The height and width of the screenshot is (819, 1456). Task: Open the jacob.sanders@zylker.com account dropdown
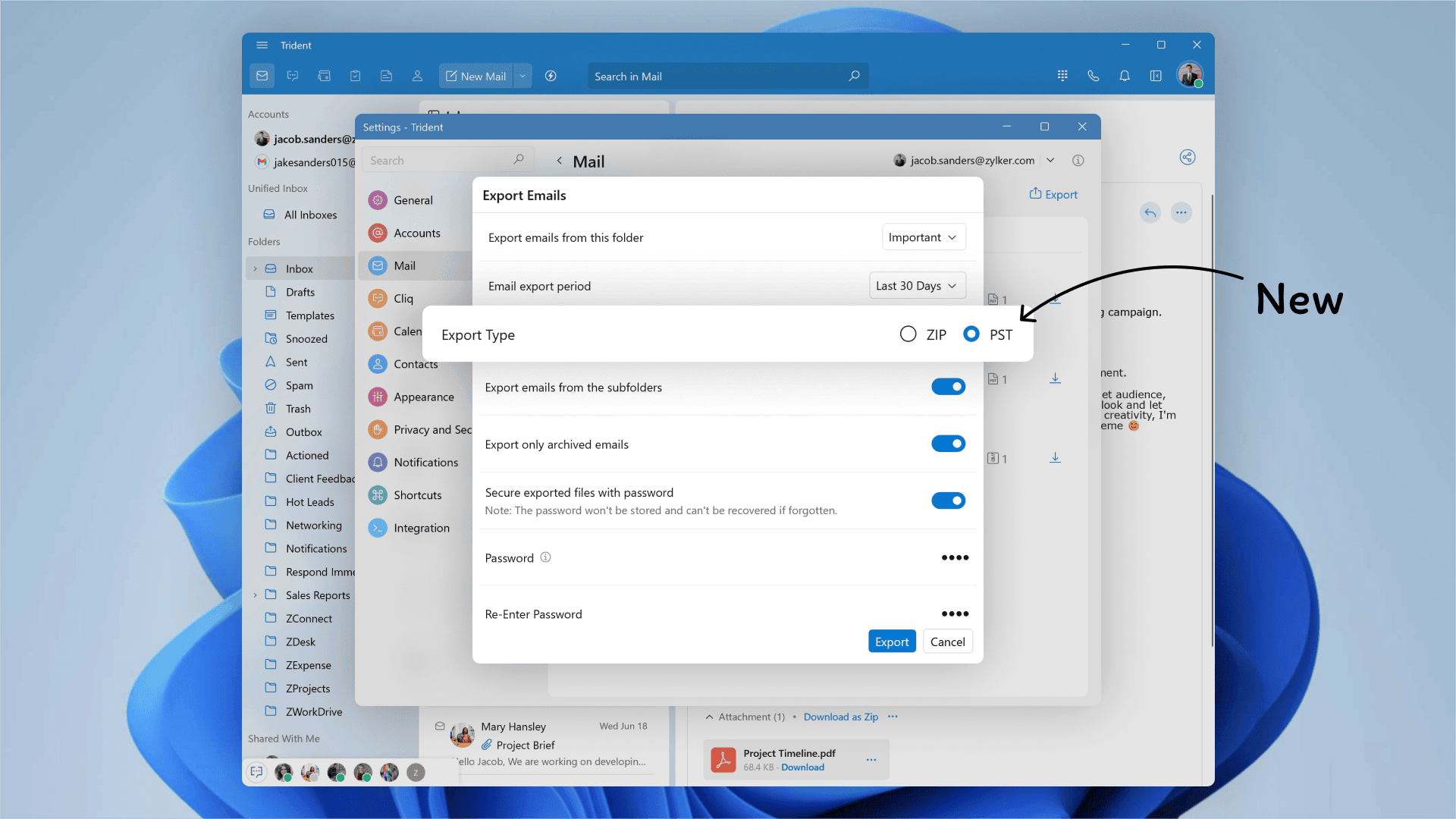1050,160
